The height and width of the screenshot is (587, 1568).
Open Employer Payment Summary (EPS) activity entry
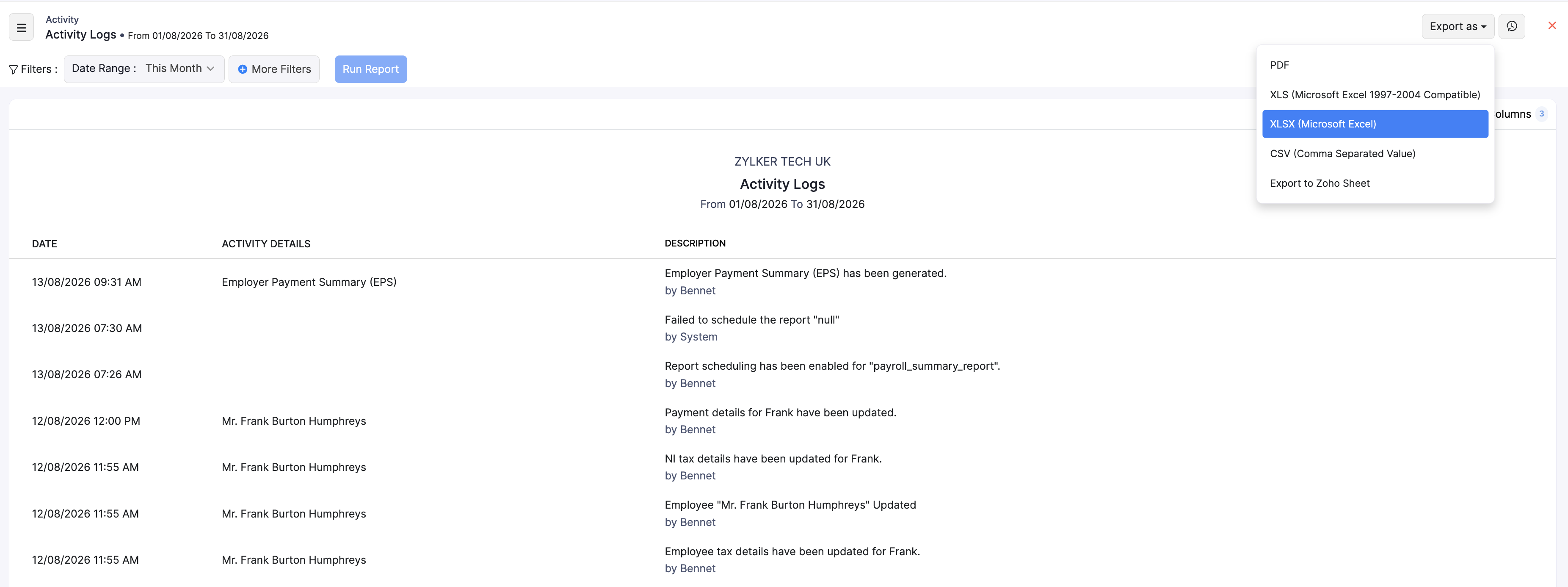309,282
